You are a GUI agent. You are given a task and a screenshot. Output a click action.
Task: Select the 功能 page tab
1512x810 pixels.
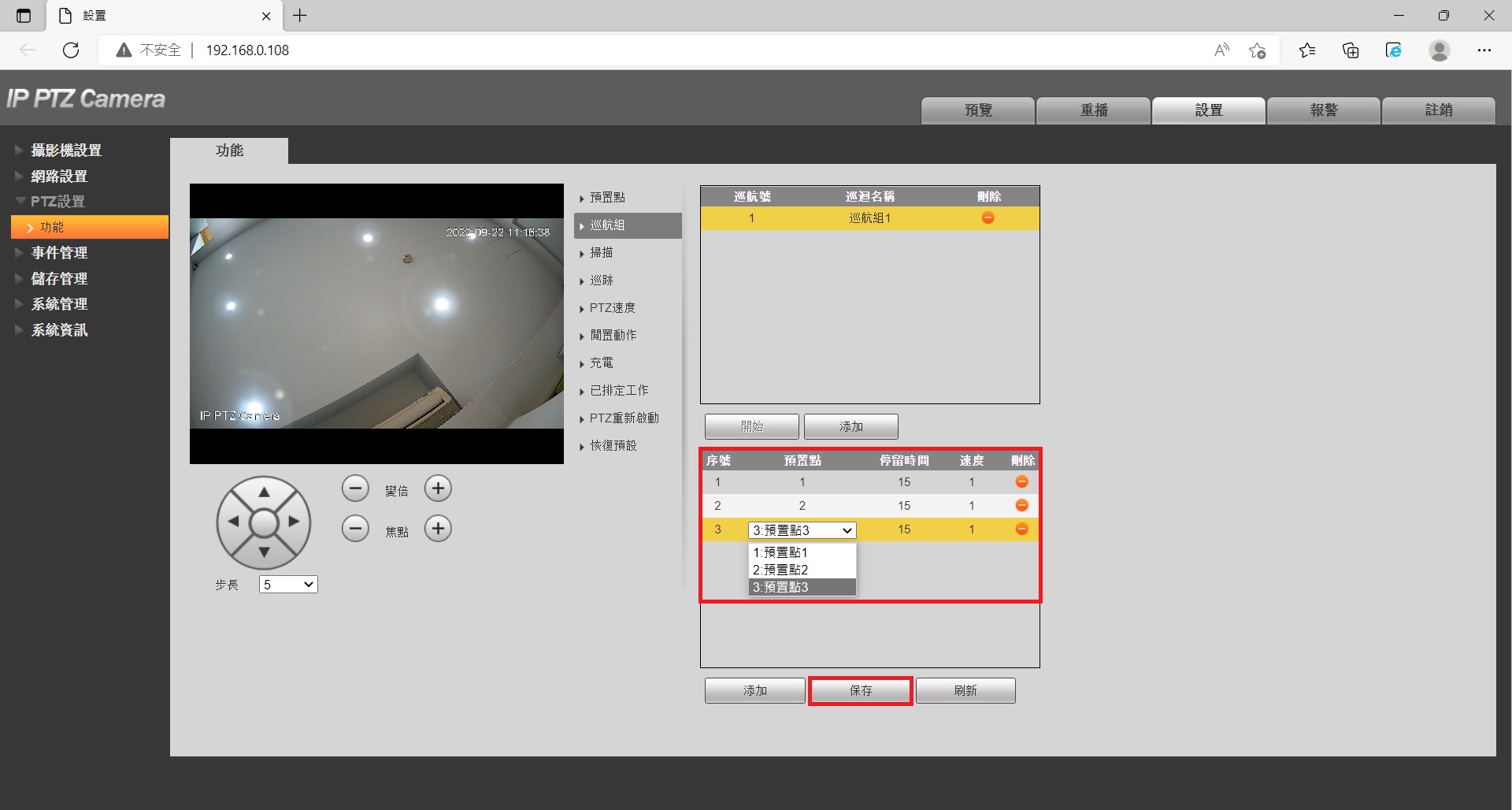[x=229, y=150]
